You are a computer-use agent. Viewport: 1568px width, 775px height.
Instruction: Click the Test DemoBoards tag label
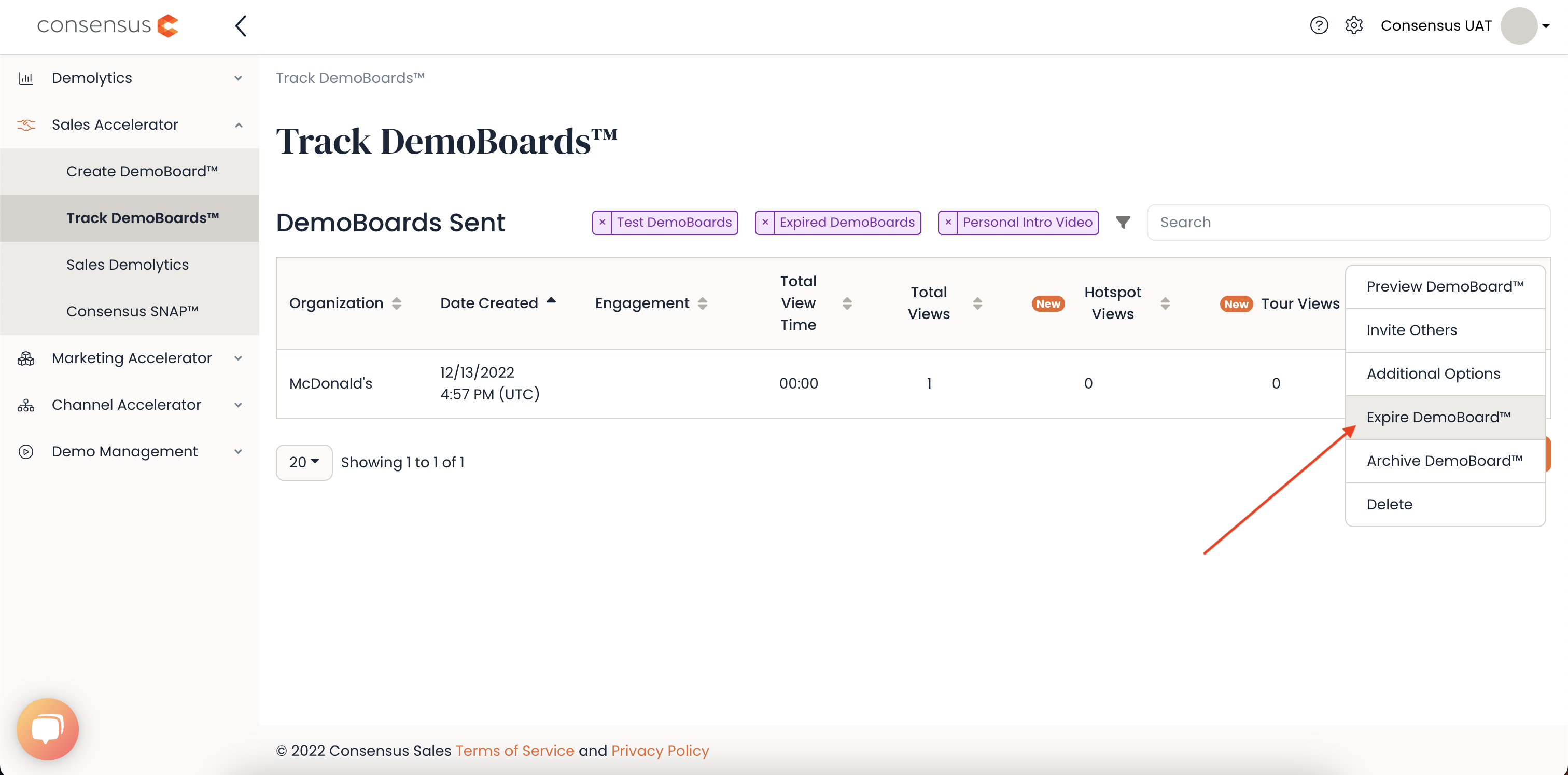[x=675, y=222]
